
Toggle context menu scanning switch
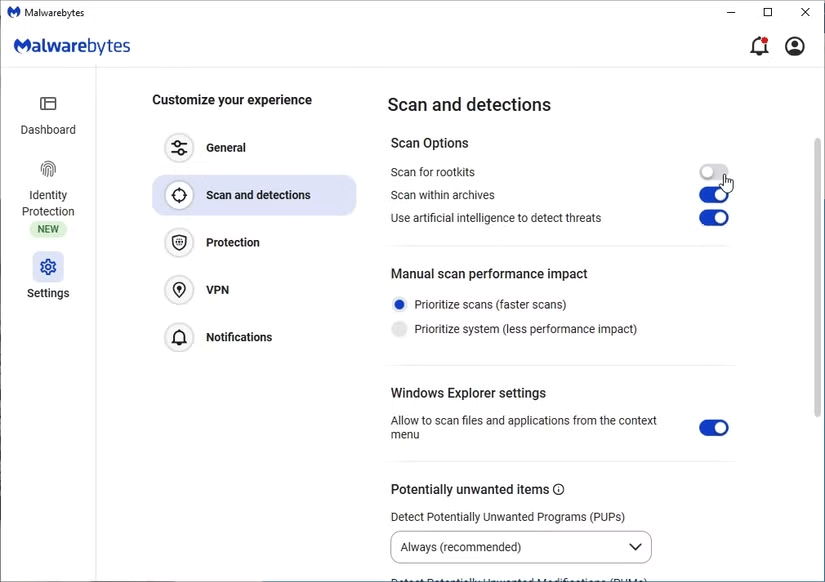713,428
